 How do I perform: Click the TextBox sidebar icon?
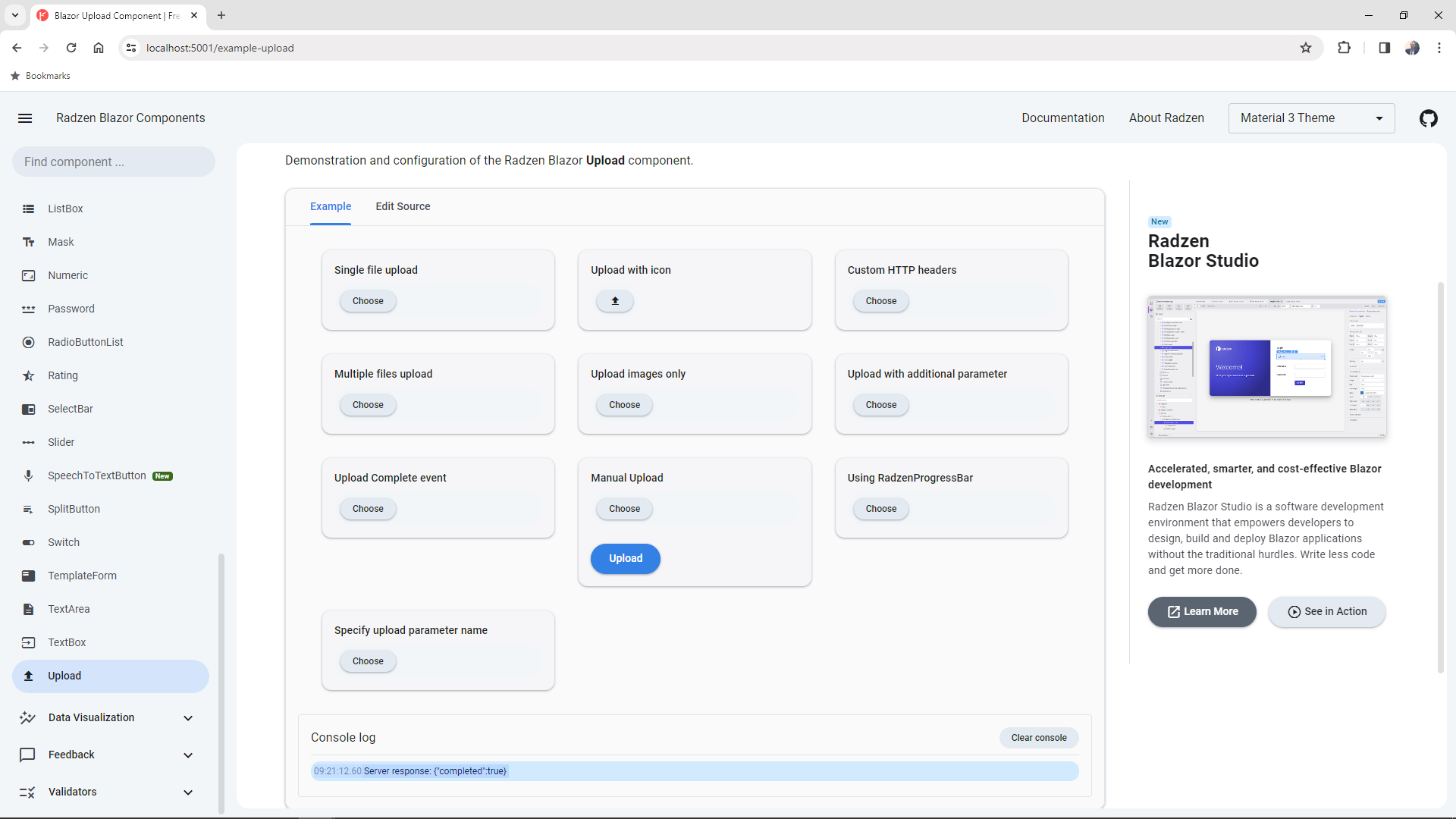point(28,642)
